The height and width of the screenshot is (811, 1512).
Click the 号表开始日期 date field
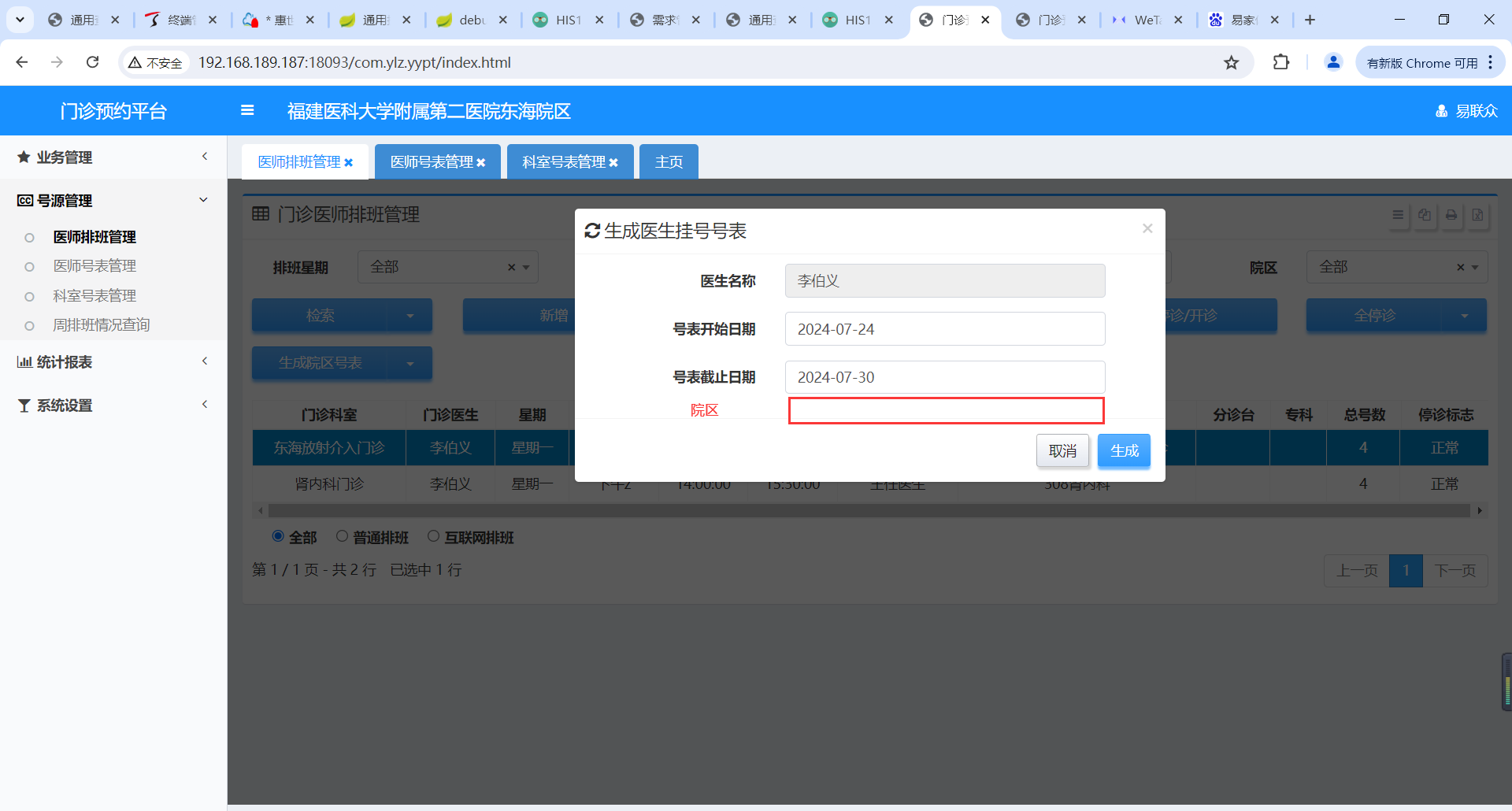tap(945, 329)
